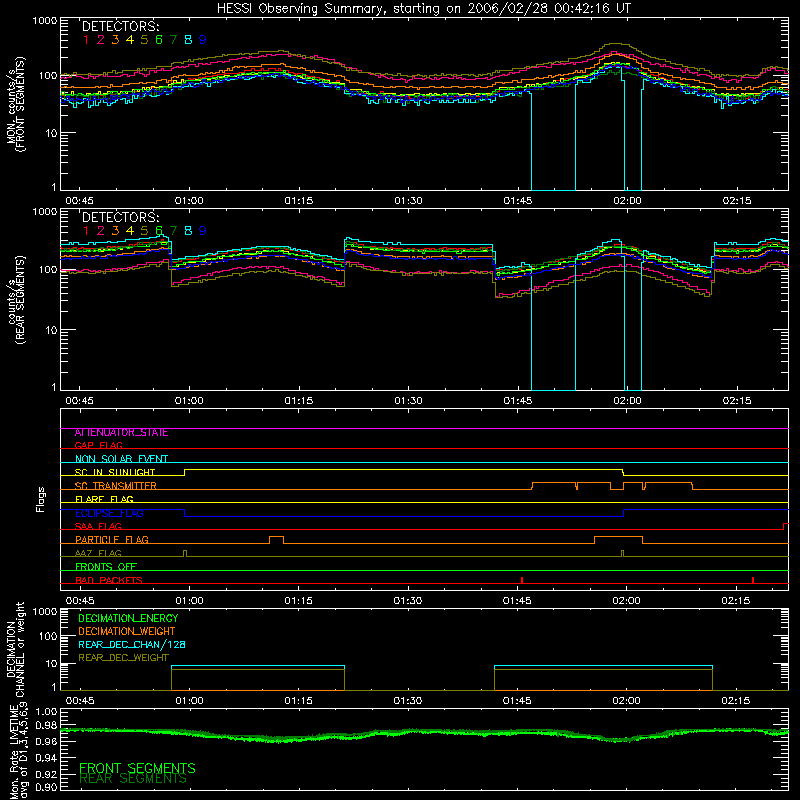
Task: Click the SAA_FLAG label
Action: click(x=98, y=526)
